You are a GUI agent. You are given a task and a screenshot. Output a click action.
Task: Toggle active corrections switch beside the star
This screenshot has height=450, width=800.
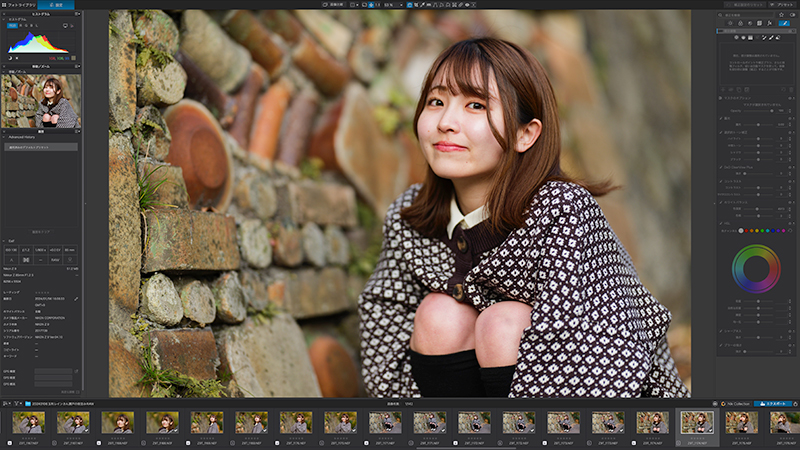tap(792, 15)
